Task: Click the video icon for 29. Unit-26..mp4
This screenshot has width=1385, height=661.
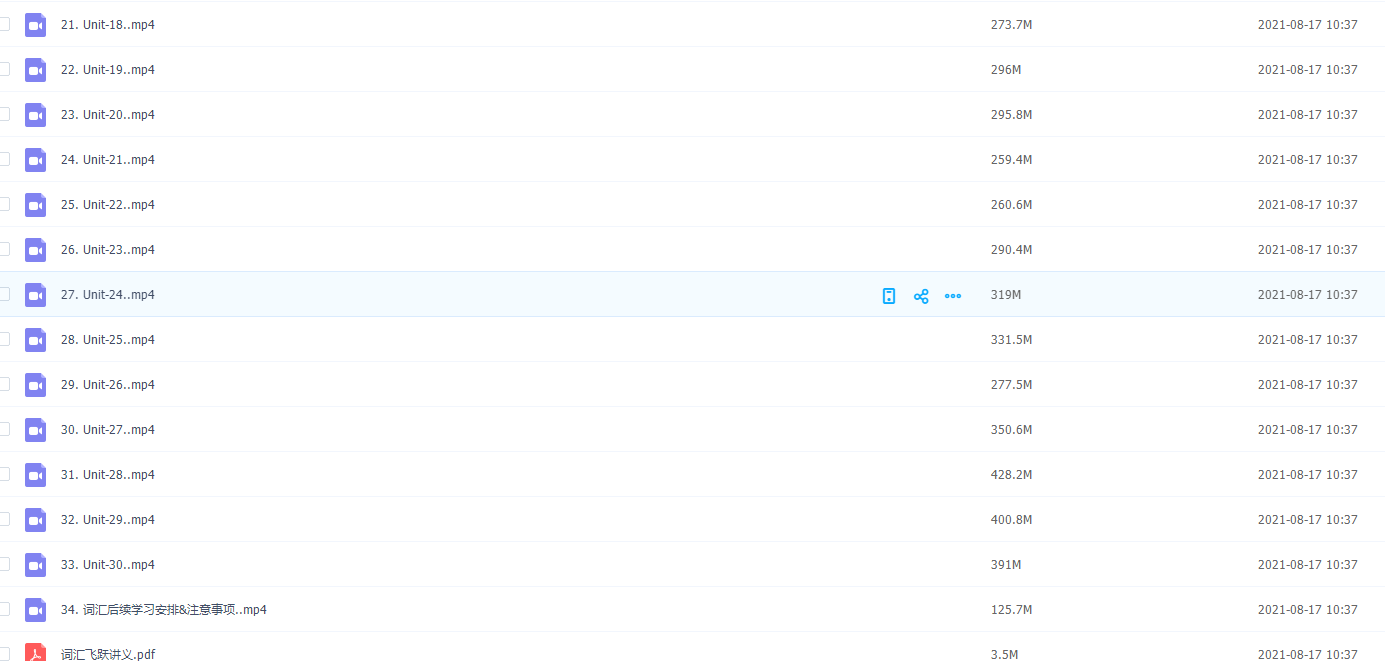Action: [x=36, y=385]
